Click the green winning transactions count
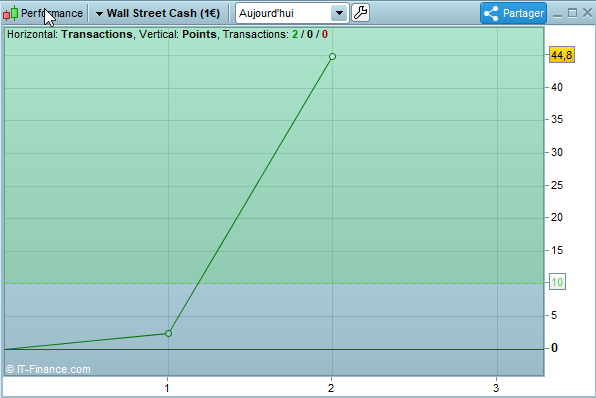This screenshot has width=596, height=398. [295, 35]
